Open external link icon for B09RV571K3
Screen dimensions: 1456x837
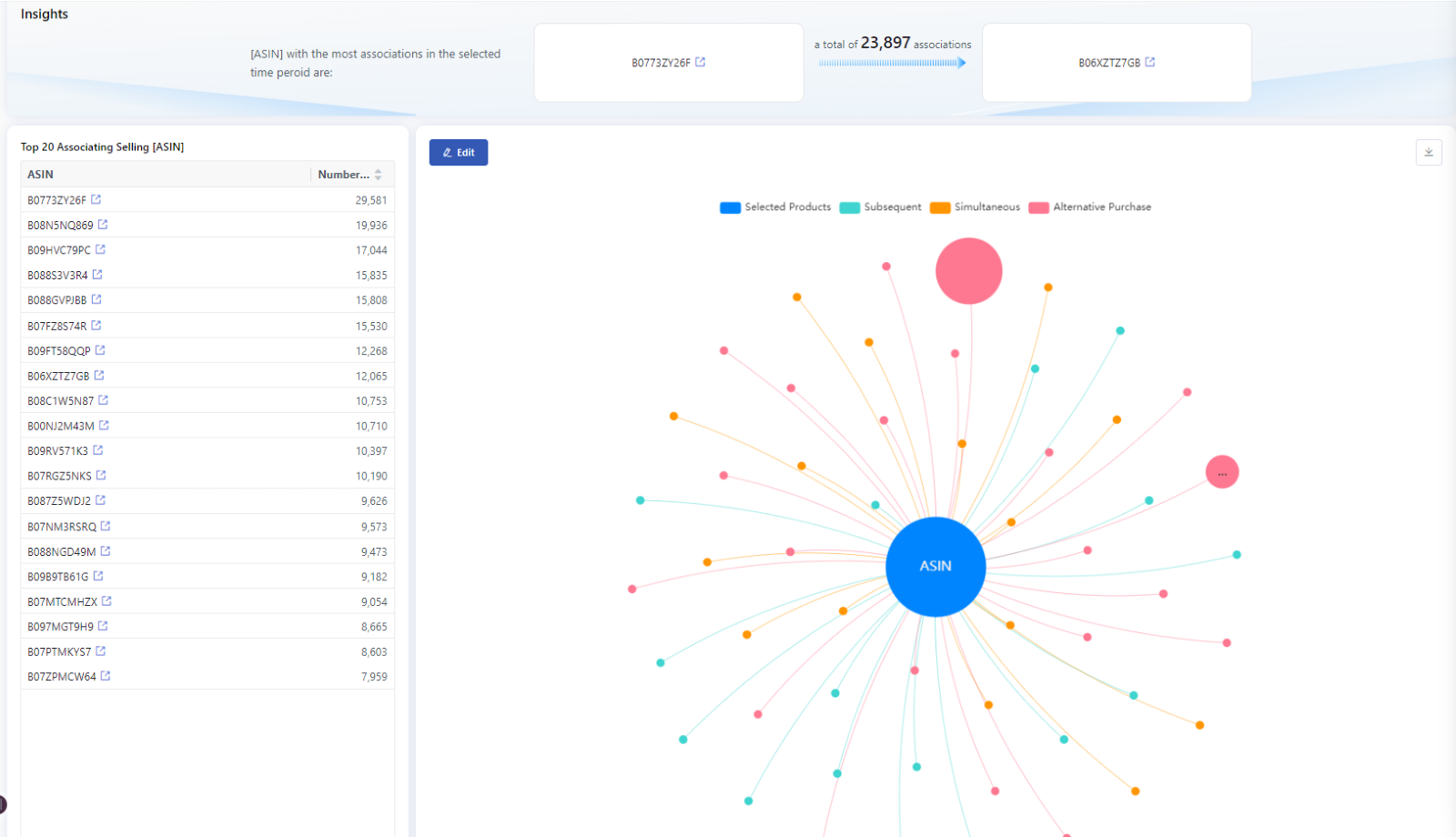(97, 449)
